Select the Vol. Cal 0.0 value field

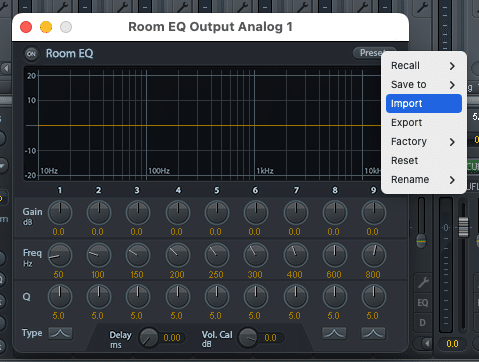point(271,338)
